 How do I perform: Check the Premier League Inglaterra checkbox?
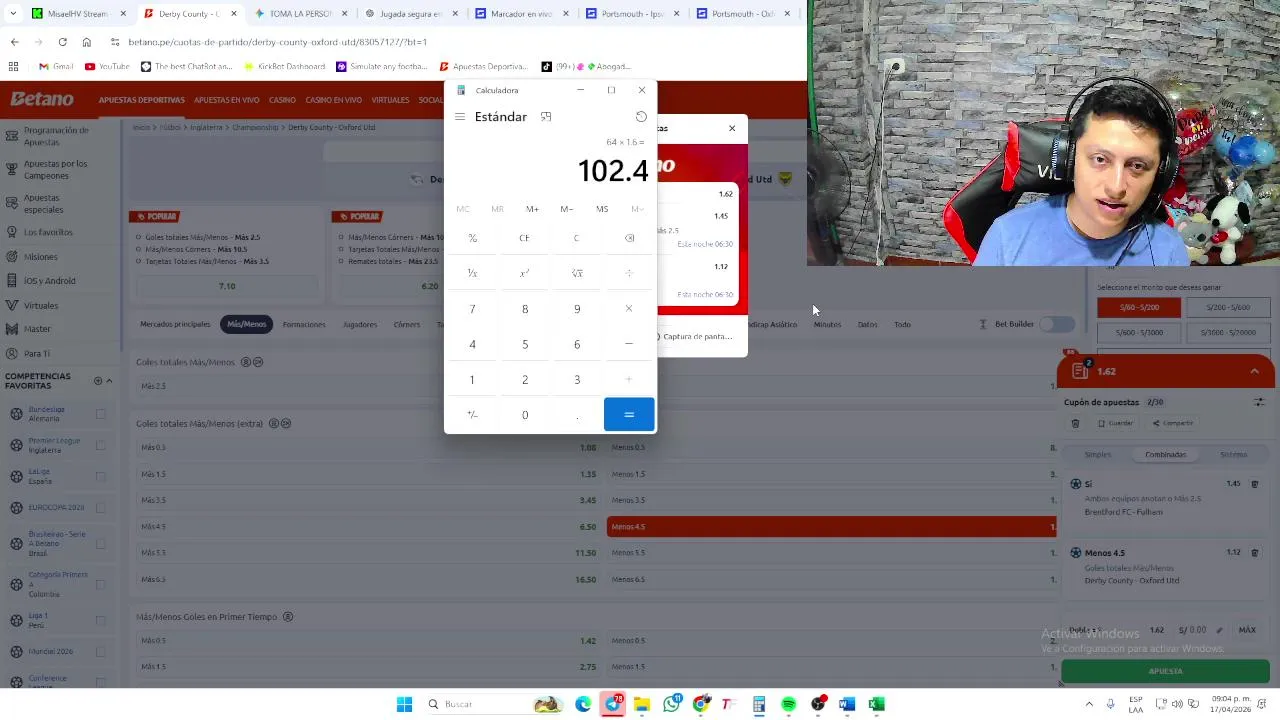[100, 445]
